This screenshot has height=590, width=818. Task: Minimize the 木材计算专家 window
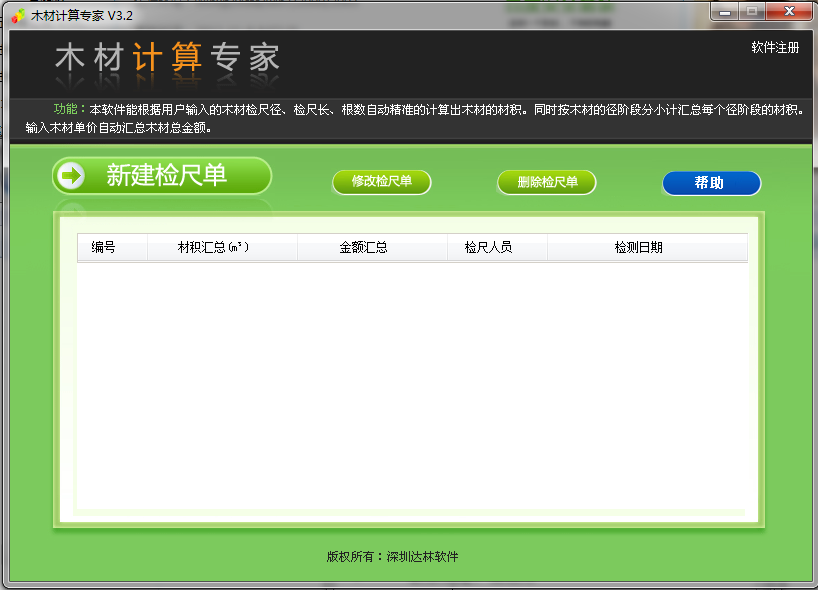pos(725,11)
